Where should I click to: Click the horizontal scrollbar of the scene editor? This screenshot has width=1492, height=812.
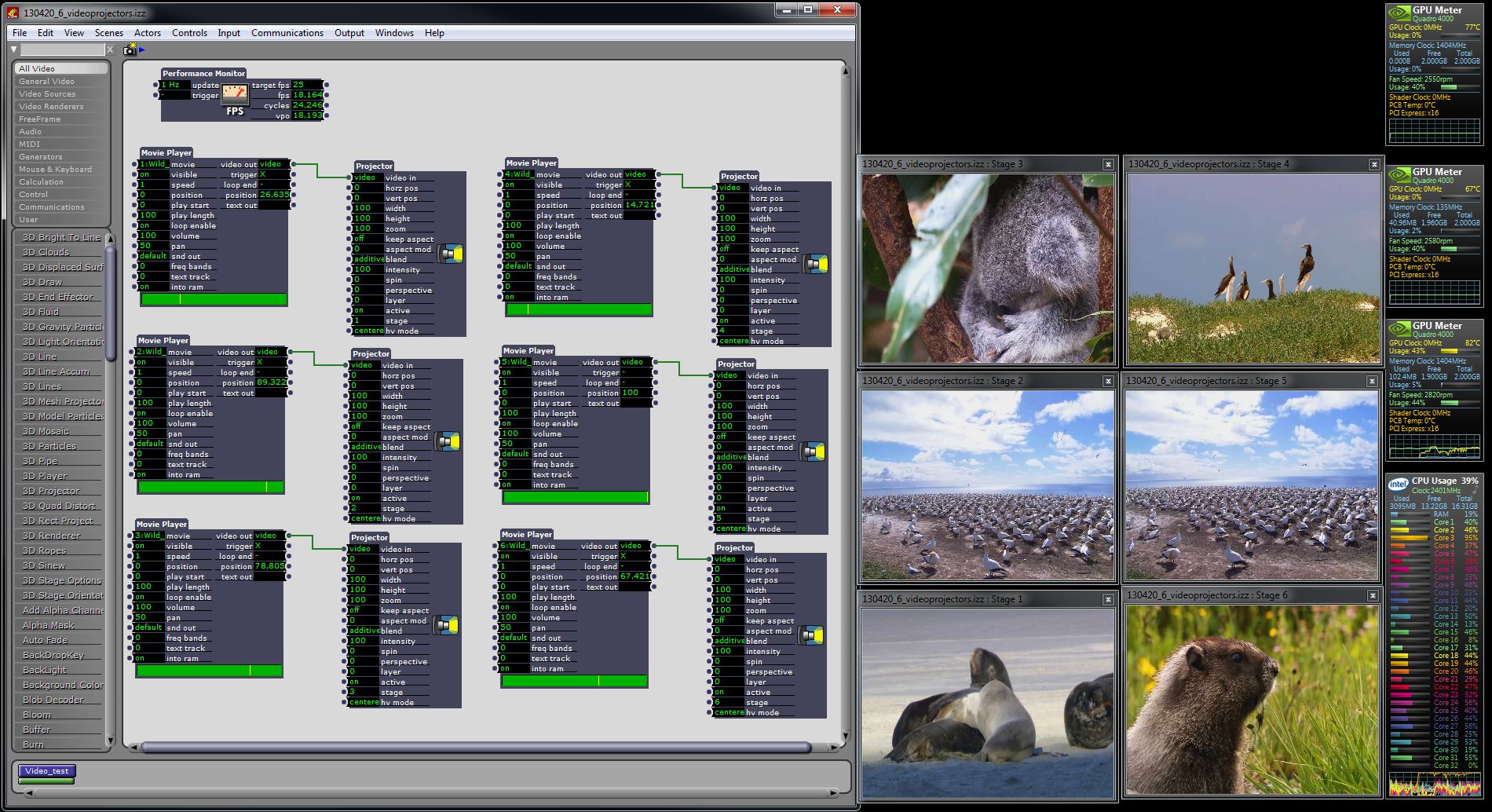(475, 747)
